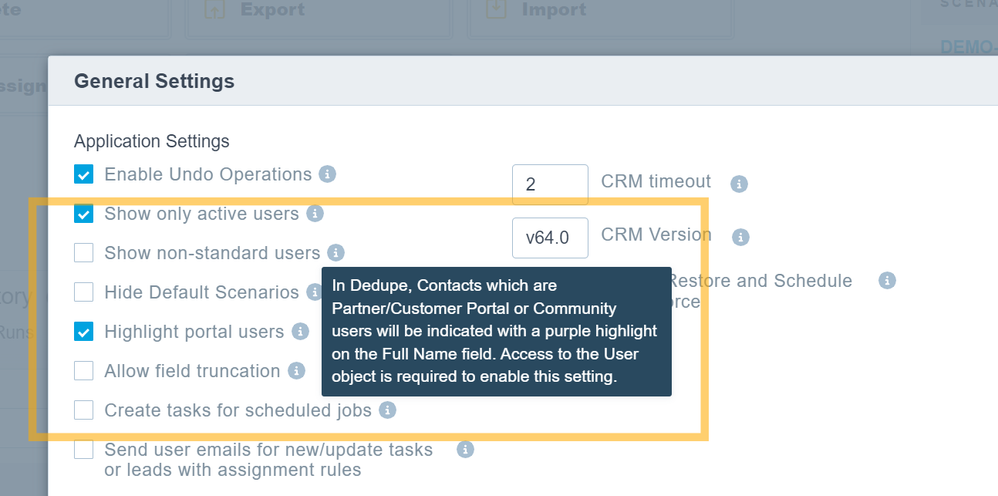Image resolution: width=998 pixels, height=496 pixels.
Task: Click info icon next to Show only active users
Action: click(x=314, y=214)
